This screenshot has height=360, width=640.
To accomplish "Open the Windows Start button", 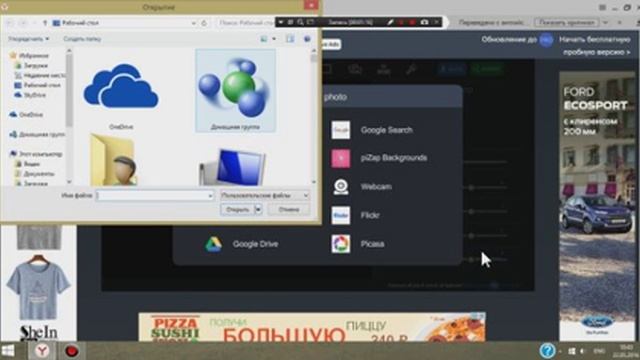I will tap(8, 351).
